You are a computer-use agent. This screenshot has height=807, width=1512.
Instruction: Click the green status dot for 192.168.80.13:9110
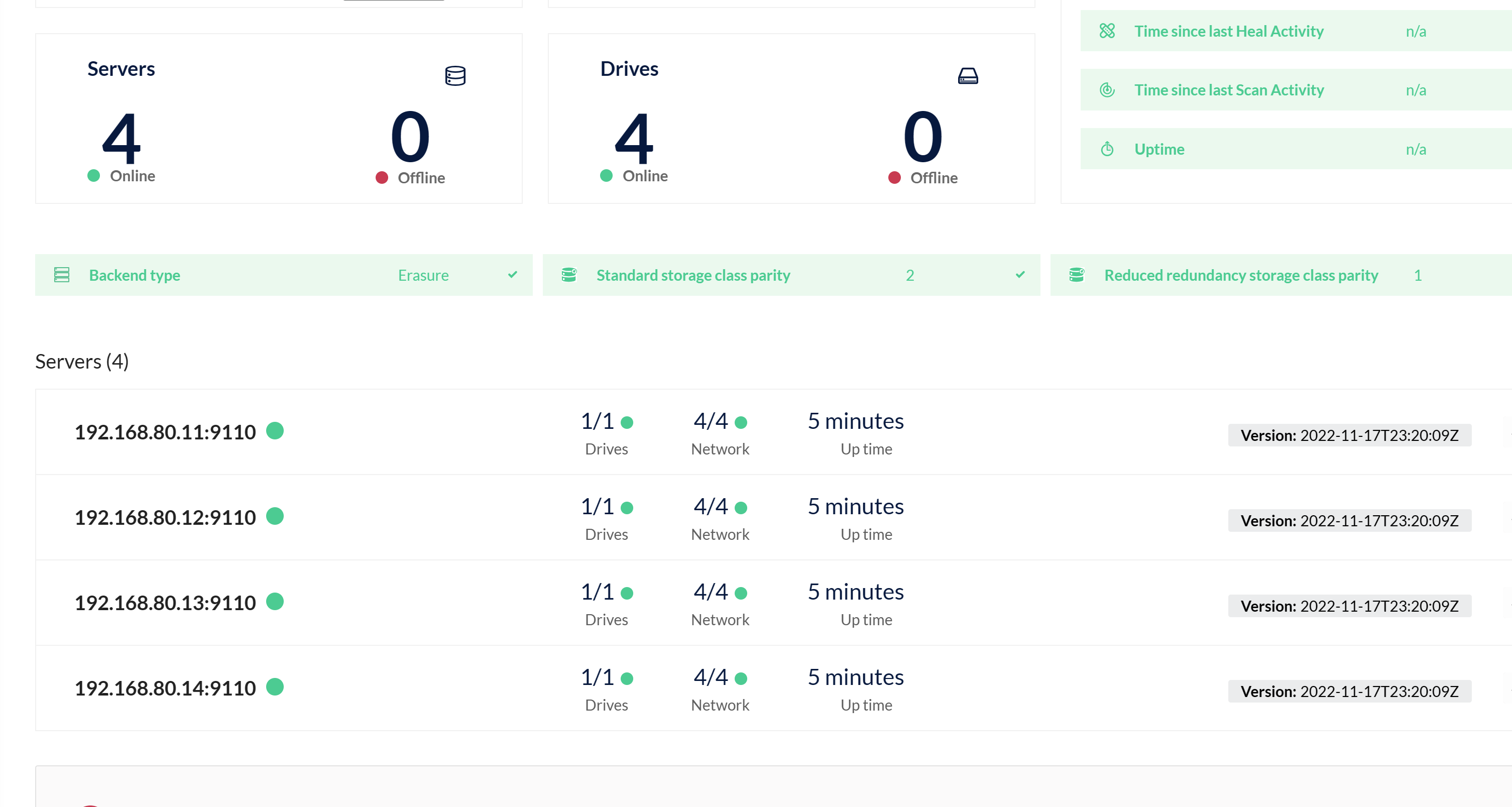click(275, 602)
